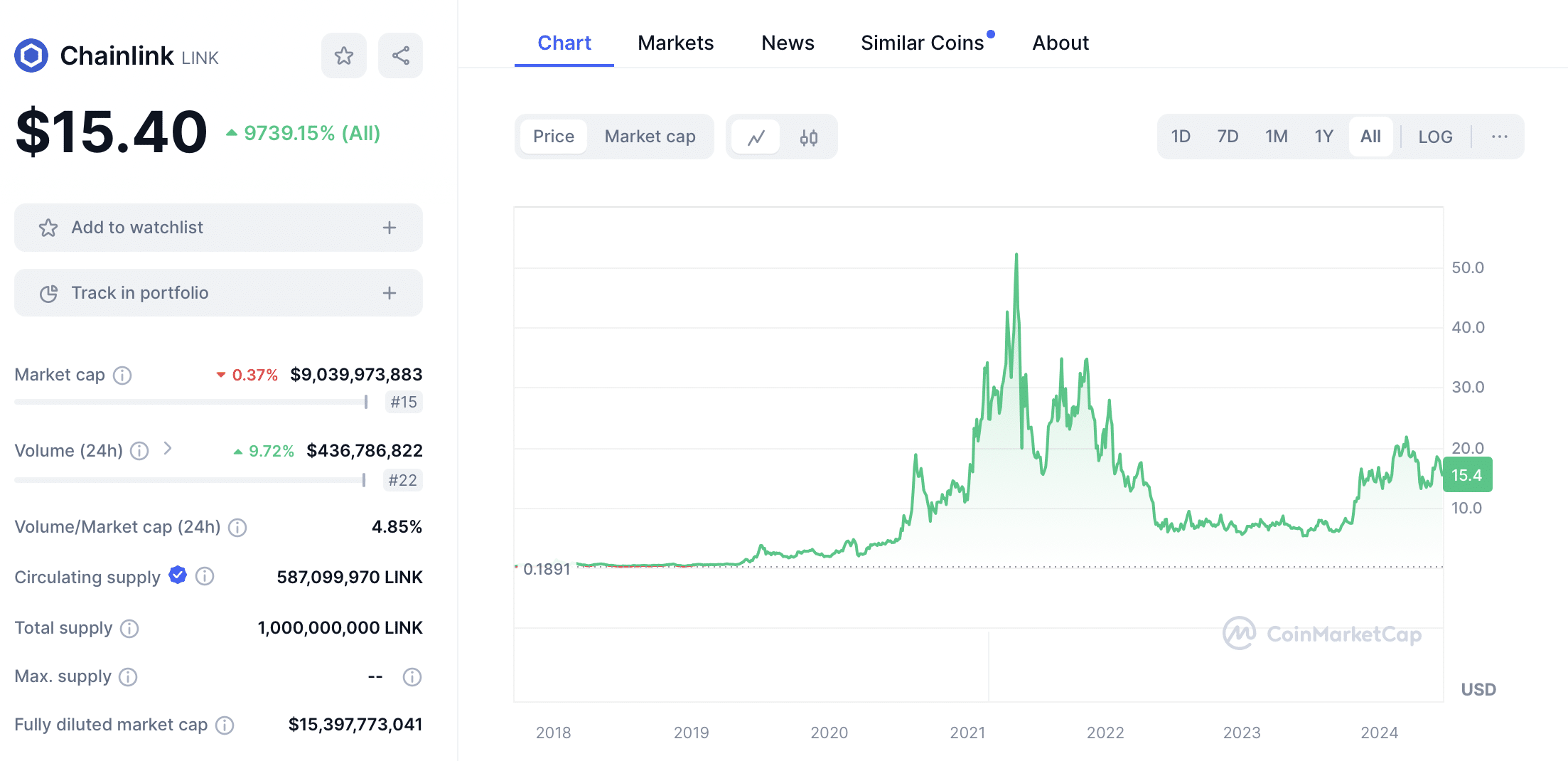
Task: Set chart range to 1M
Action: (x=1277, y=137)
